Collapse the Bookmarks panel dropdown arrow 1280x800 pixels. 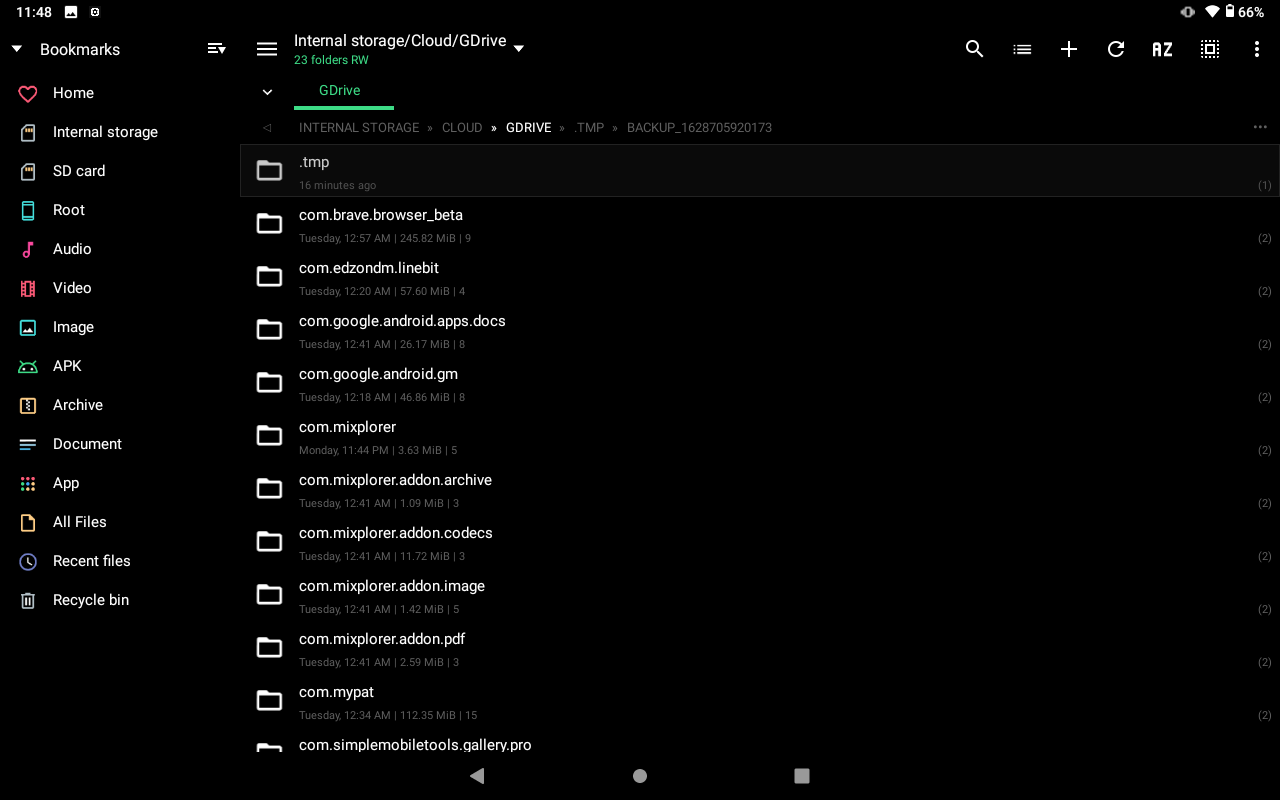(16, 48)
